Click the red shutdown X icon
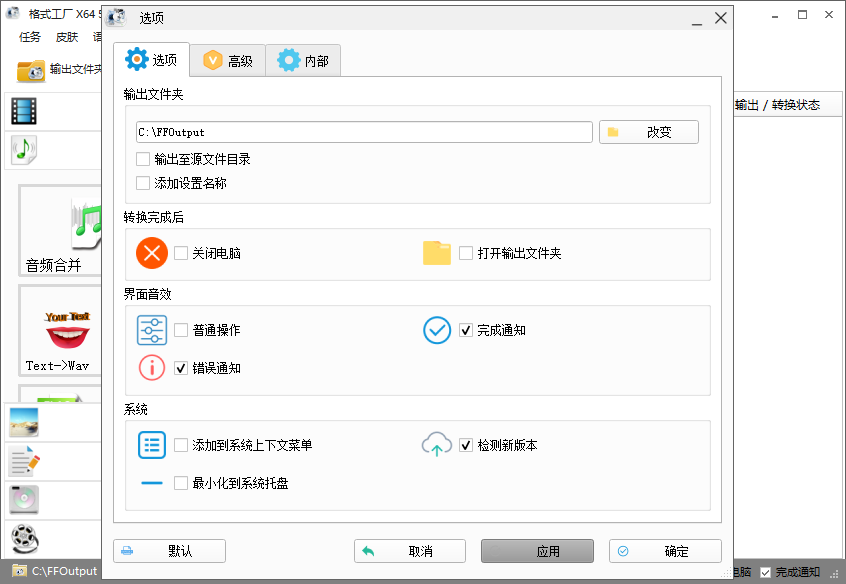The height and width of the screenshot is (584, 846). tap(152, 253)
